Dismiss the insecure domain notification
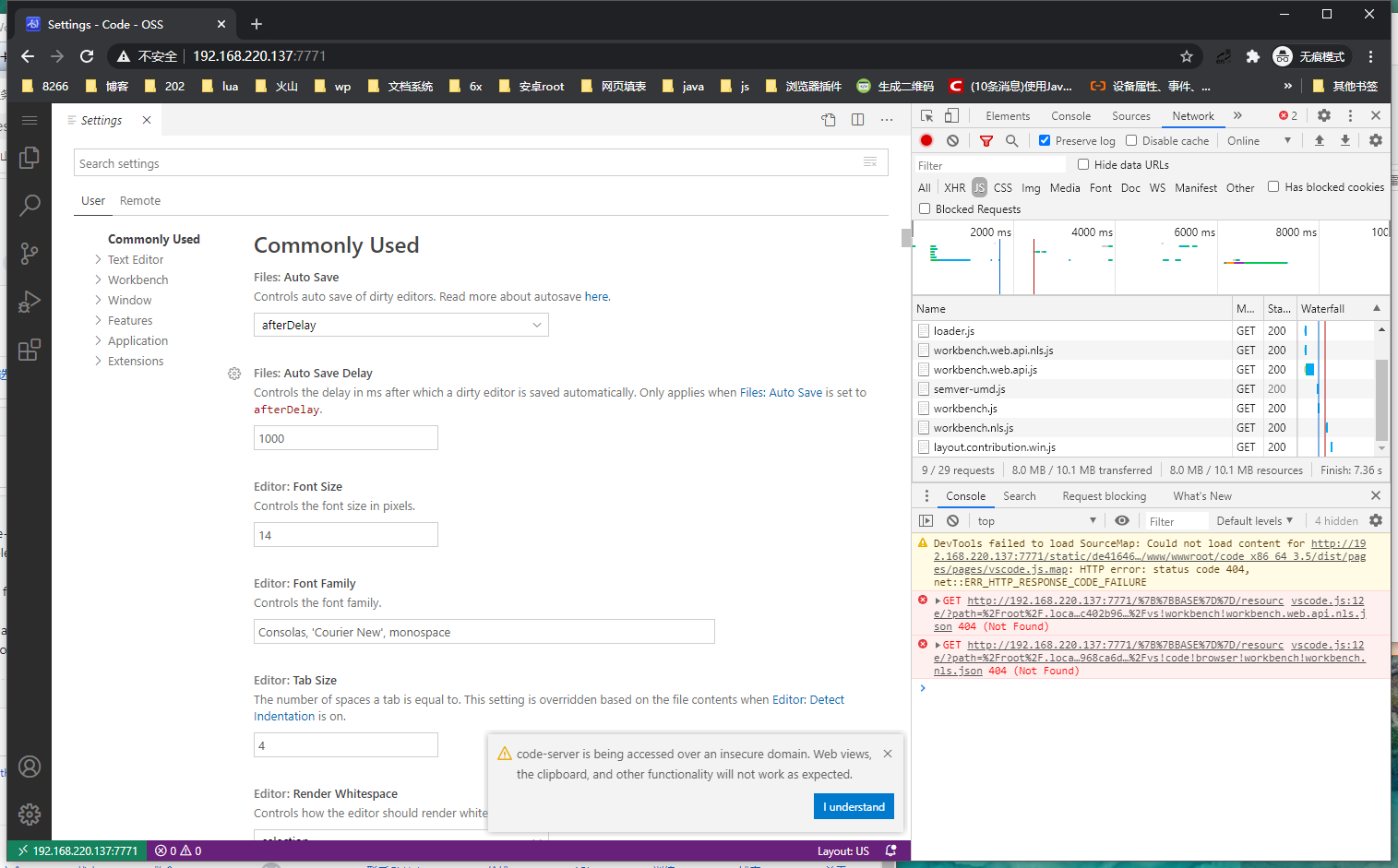 point(888,754)
